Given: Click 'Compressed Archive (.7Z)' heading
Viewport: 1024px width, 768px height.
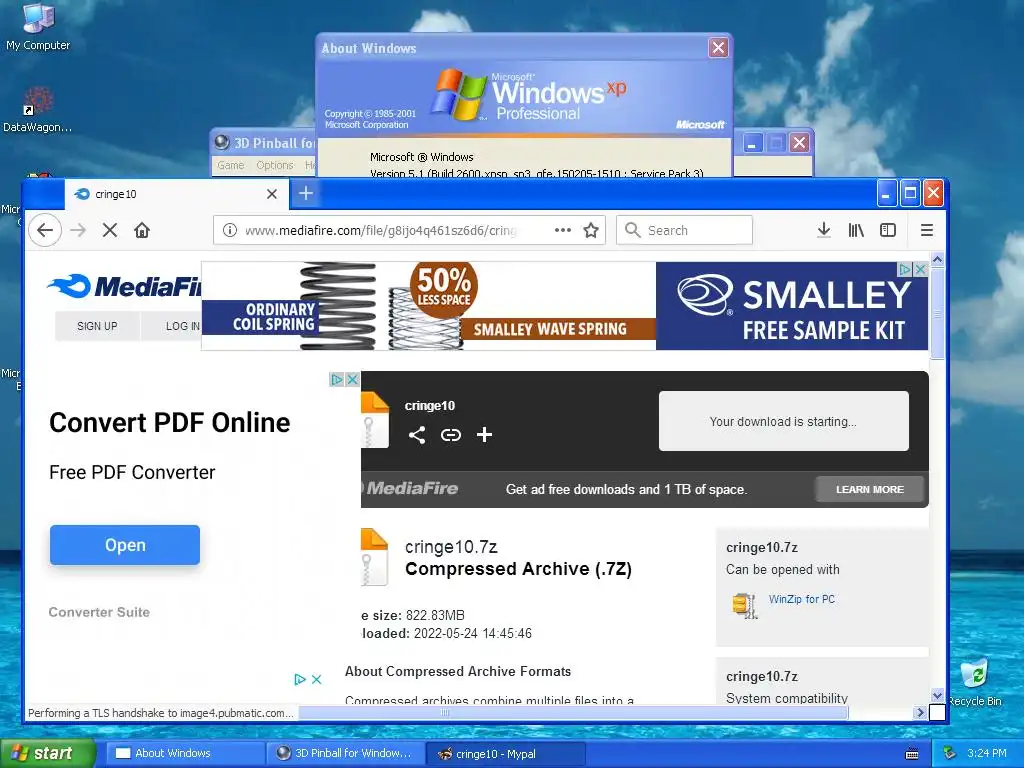Looking at the screenshot, I should tap(519, 569).
